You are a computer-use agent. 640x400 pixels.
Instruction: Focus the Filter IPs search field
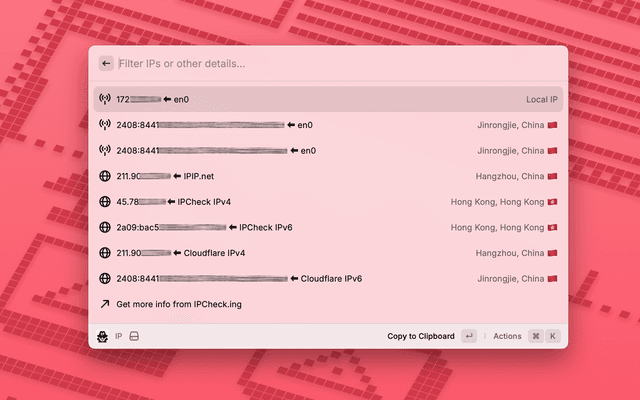click(330, 63)
